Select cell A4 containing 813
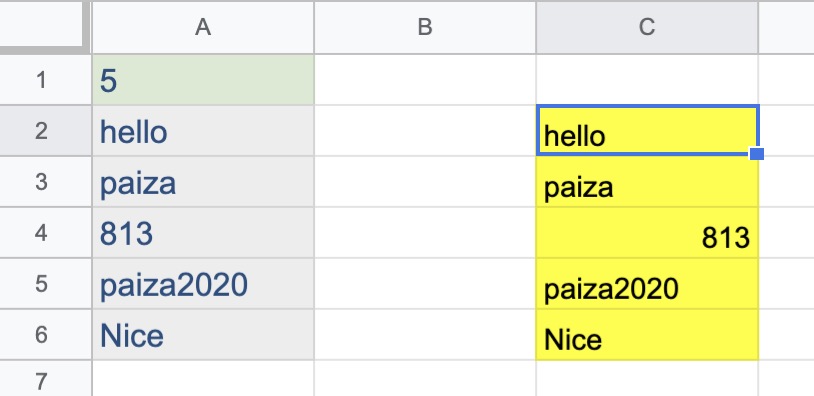This screenshot has height=396, width=814. click(203, 233)
